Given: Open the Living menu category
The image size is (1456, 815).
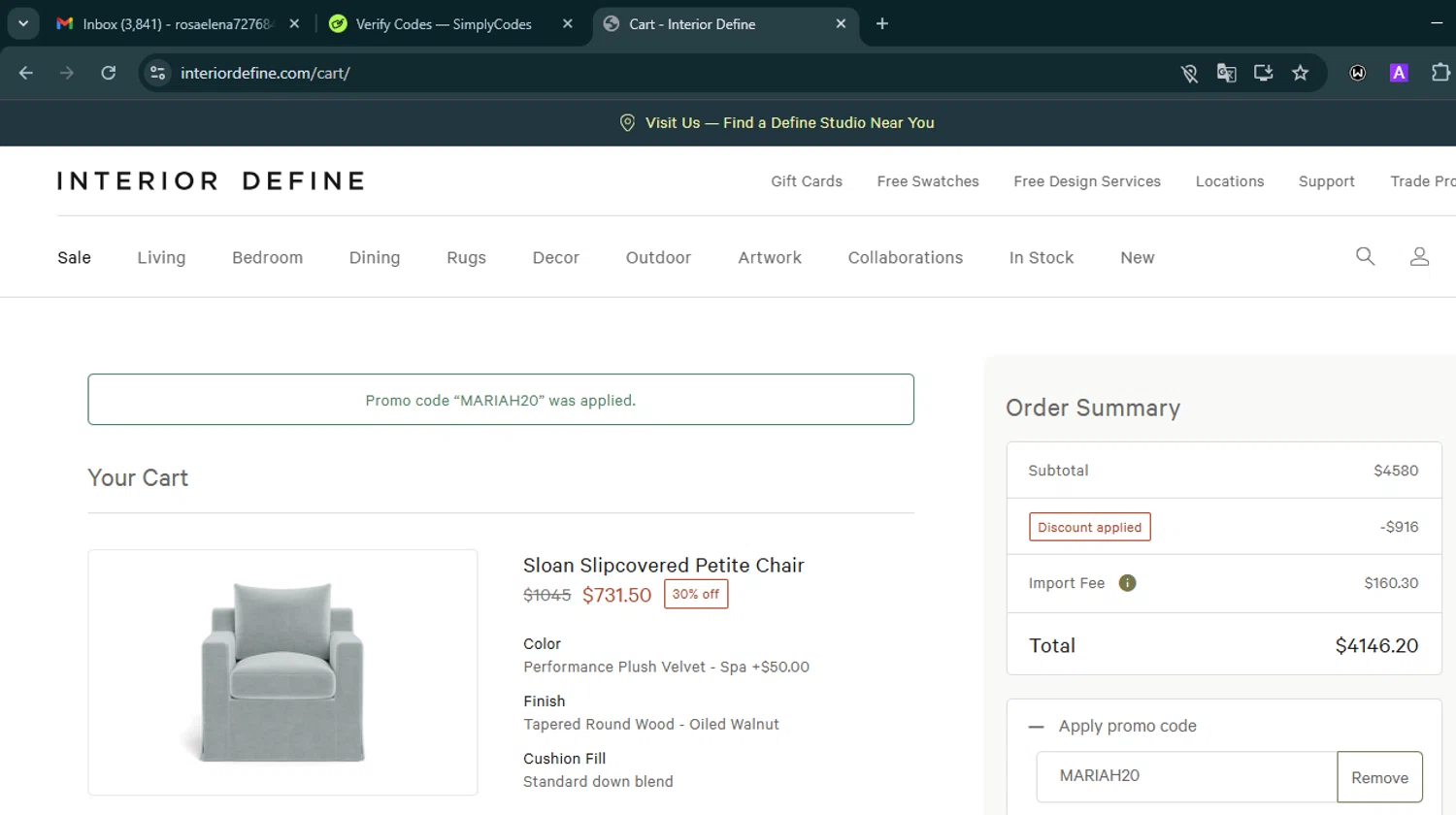Looking at the screenshot, I should (x=161, y=257).
